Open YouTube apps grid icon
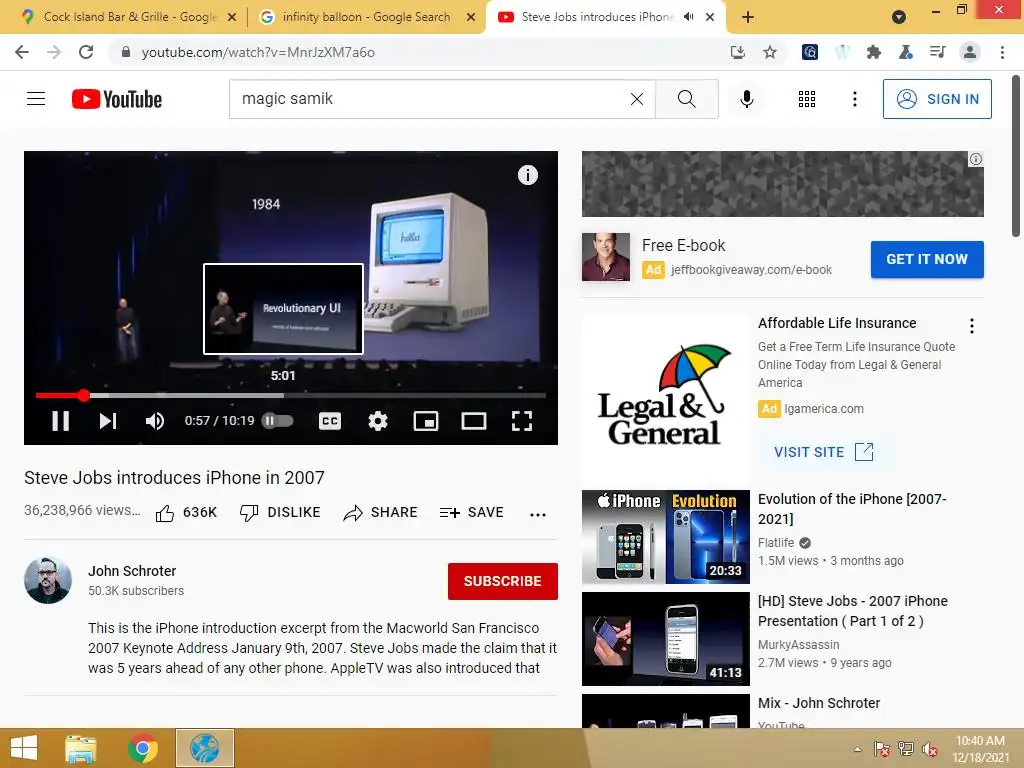Image resolution: width=1024 pixels, height=768 pixels. (x=807, y=99)
